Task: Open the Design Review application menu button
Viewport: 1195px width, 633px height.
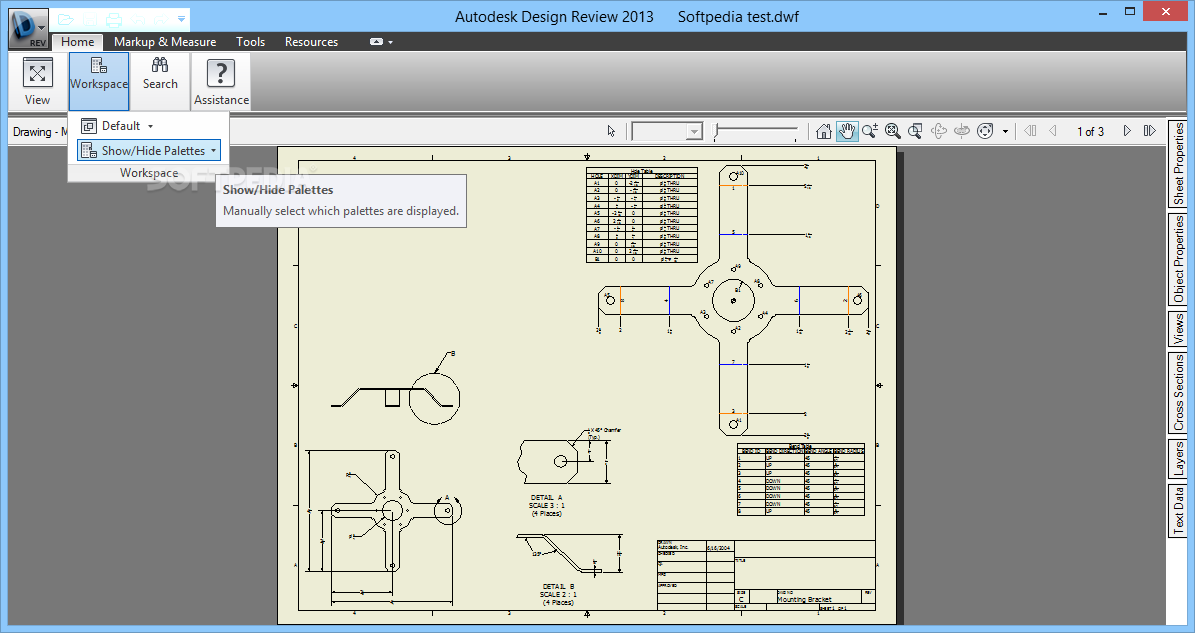Action: click(x=28, y=29)
